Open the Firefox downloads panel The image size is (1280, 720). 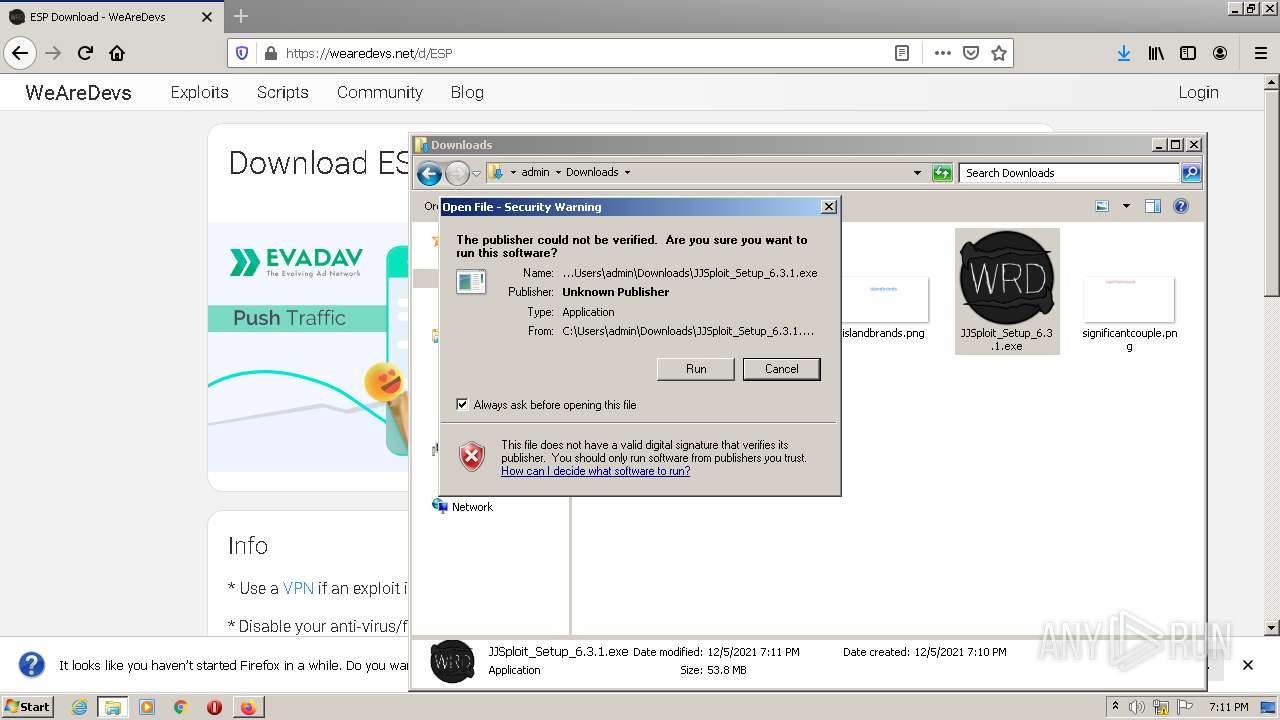click(x=1124, y=53)
